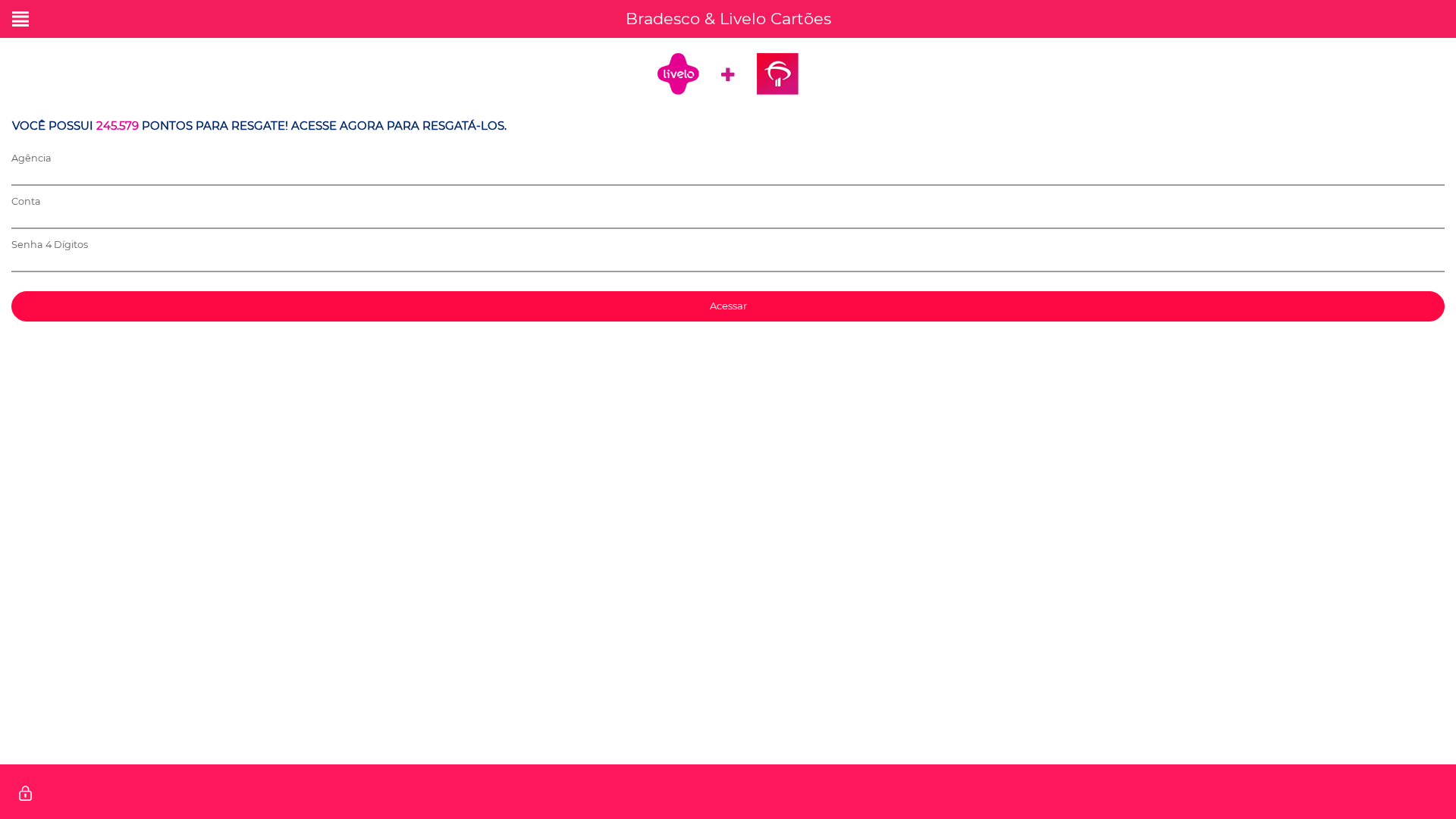Click the Bradesco & Livelo Cartões title
Screen dimensions: 1456x819
pyautogui.click(x=728, y=19)
